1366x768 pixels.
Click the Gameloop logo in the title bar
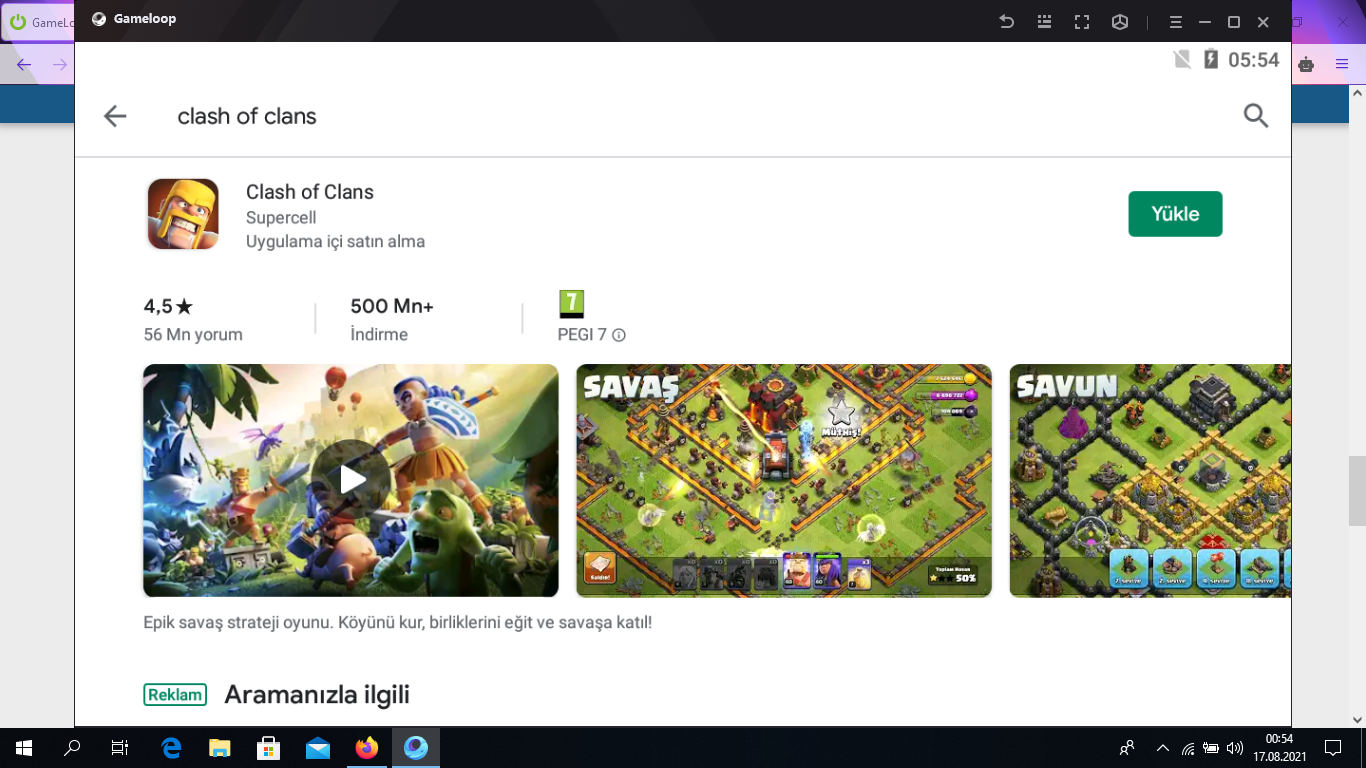coord(99,19)
